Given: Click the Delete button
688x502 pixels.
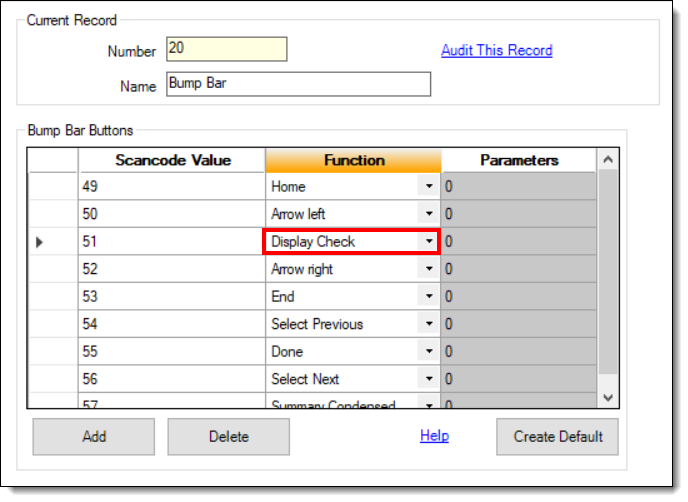Looking at the screenshot, I should click(228, 437).
